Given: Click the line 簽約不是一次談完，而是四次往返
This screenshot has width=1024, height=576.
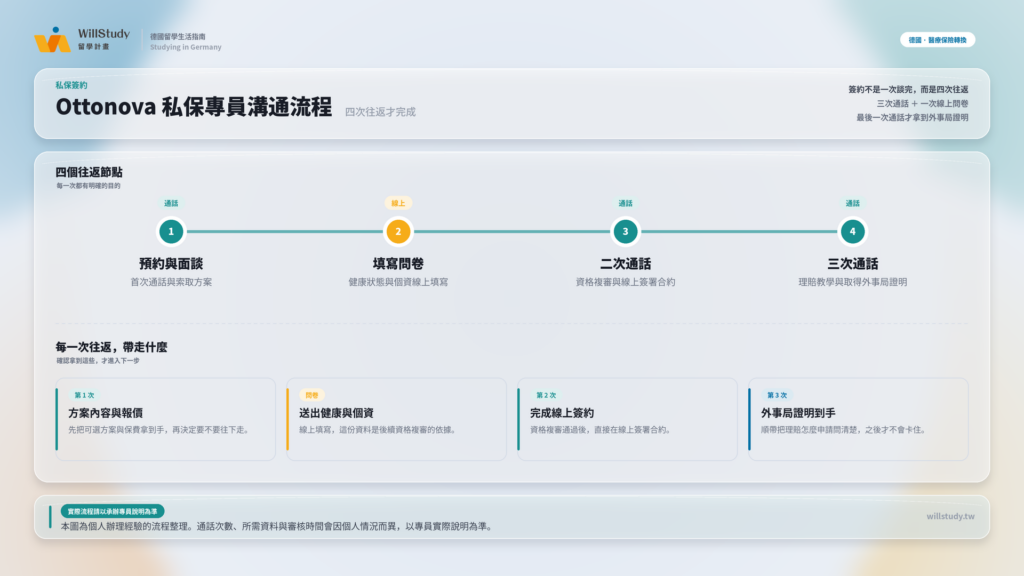Looking at the screenshot, I should [908, 89].
